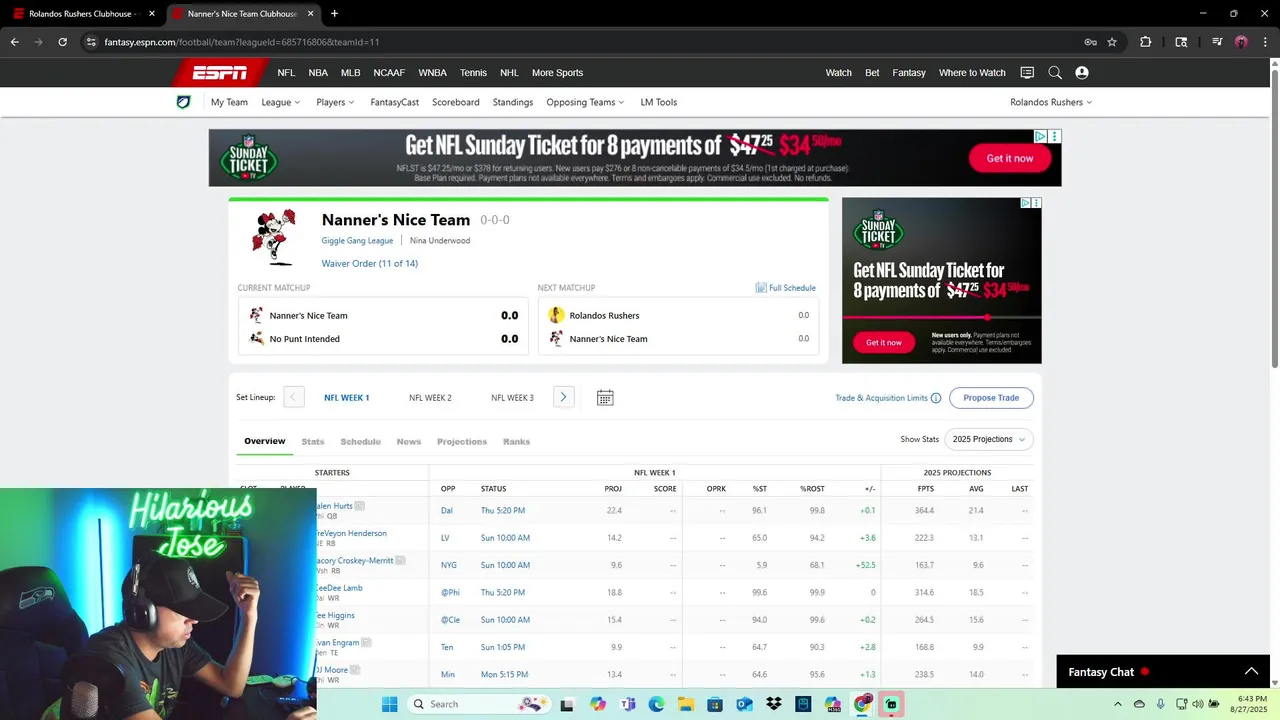Open the Windows Start menu
The image size is (1280, 720).
click(389, 704)
